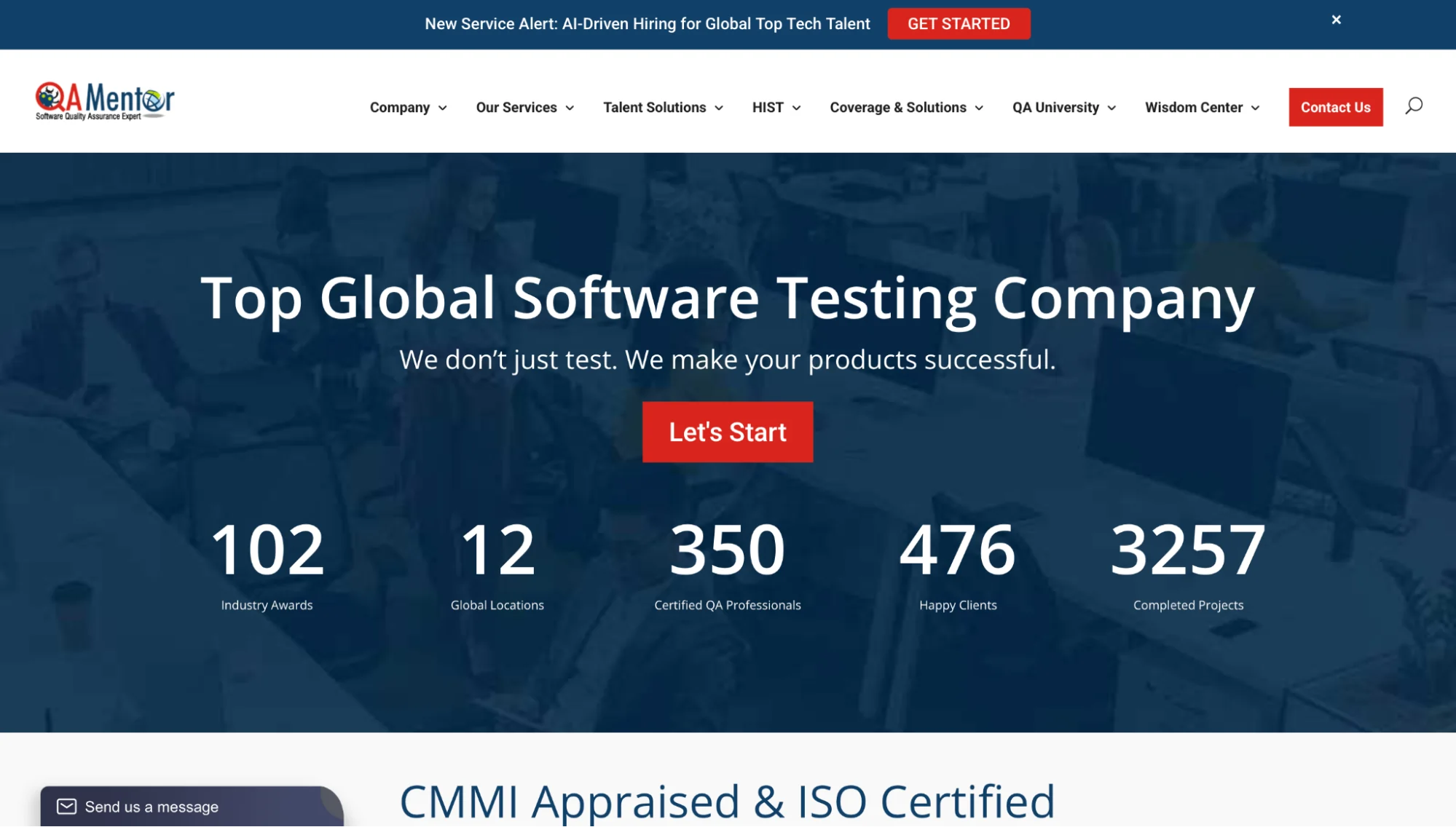
Task: Click the AI-Driven Hiring announcement text
Action: (648, 23)
